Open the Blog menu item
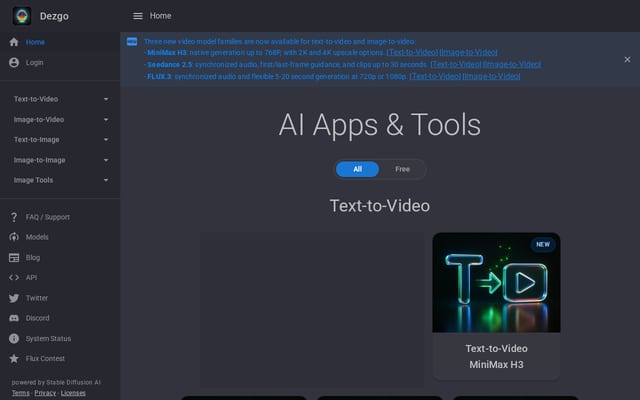Image resolution: width=640 pixels, height=400 pixels. pos(33,258)
